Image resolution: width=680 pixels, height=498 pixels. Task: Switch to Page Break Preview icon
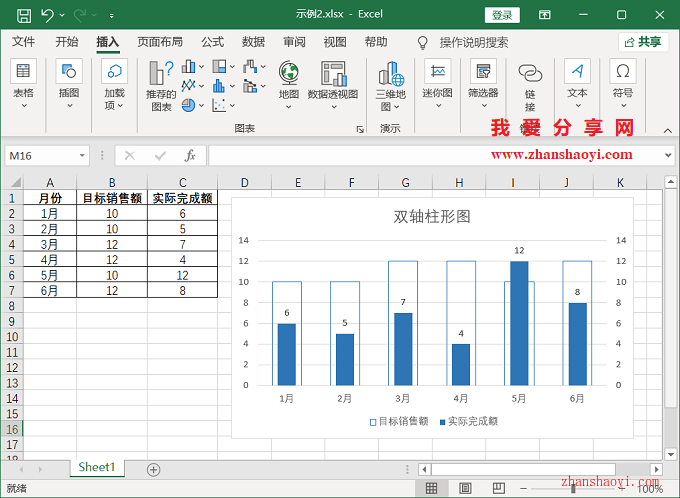tap(499, 488)
